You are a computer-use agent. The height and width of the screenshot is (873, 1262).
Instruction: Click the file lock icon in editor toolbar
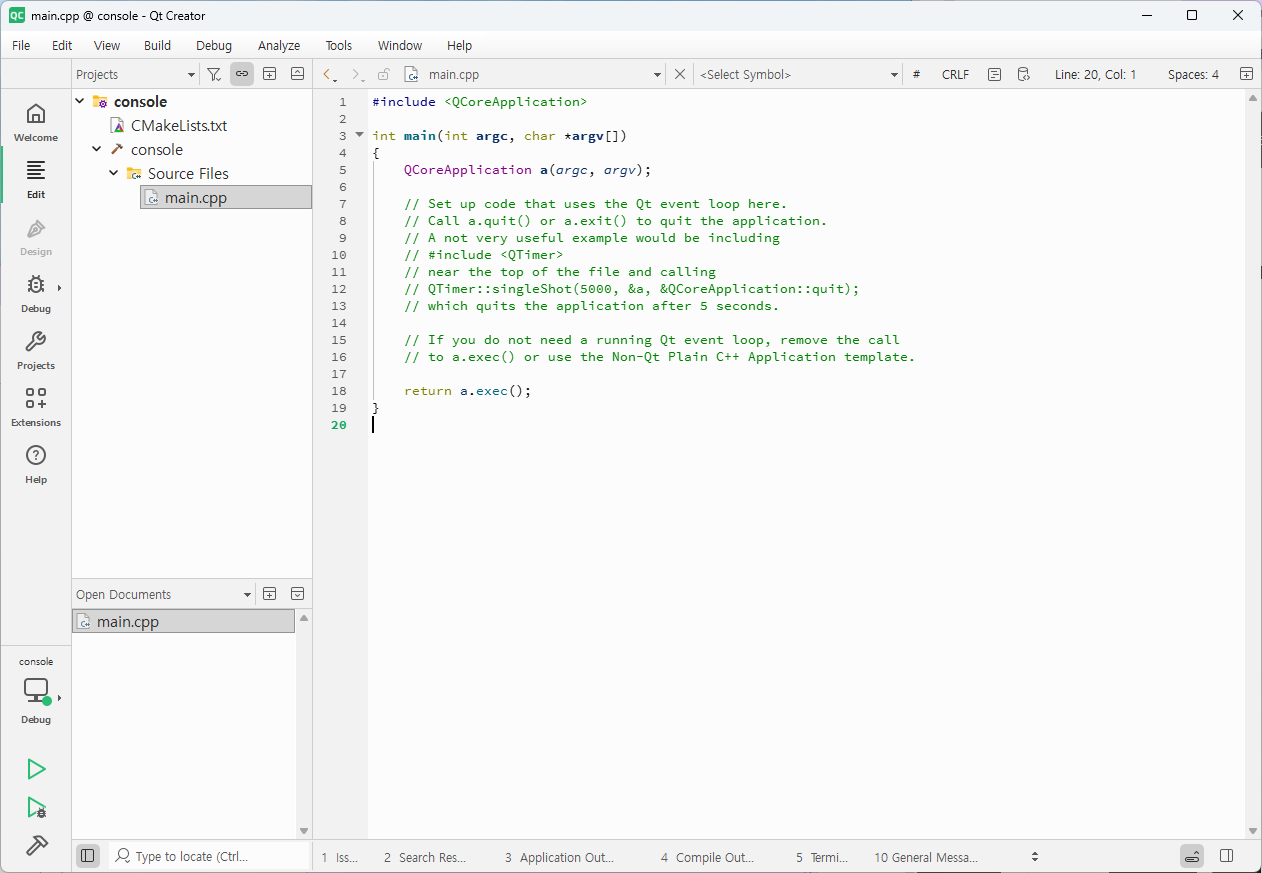[383, 74]
